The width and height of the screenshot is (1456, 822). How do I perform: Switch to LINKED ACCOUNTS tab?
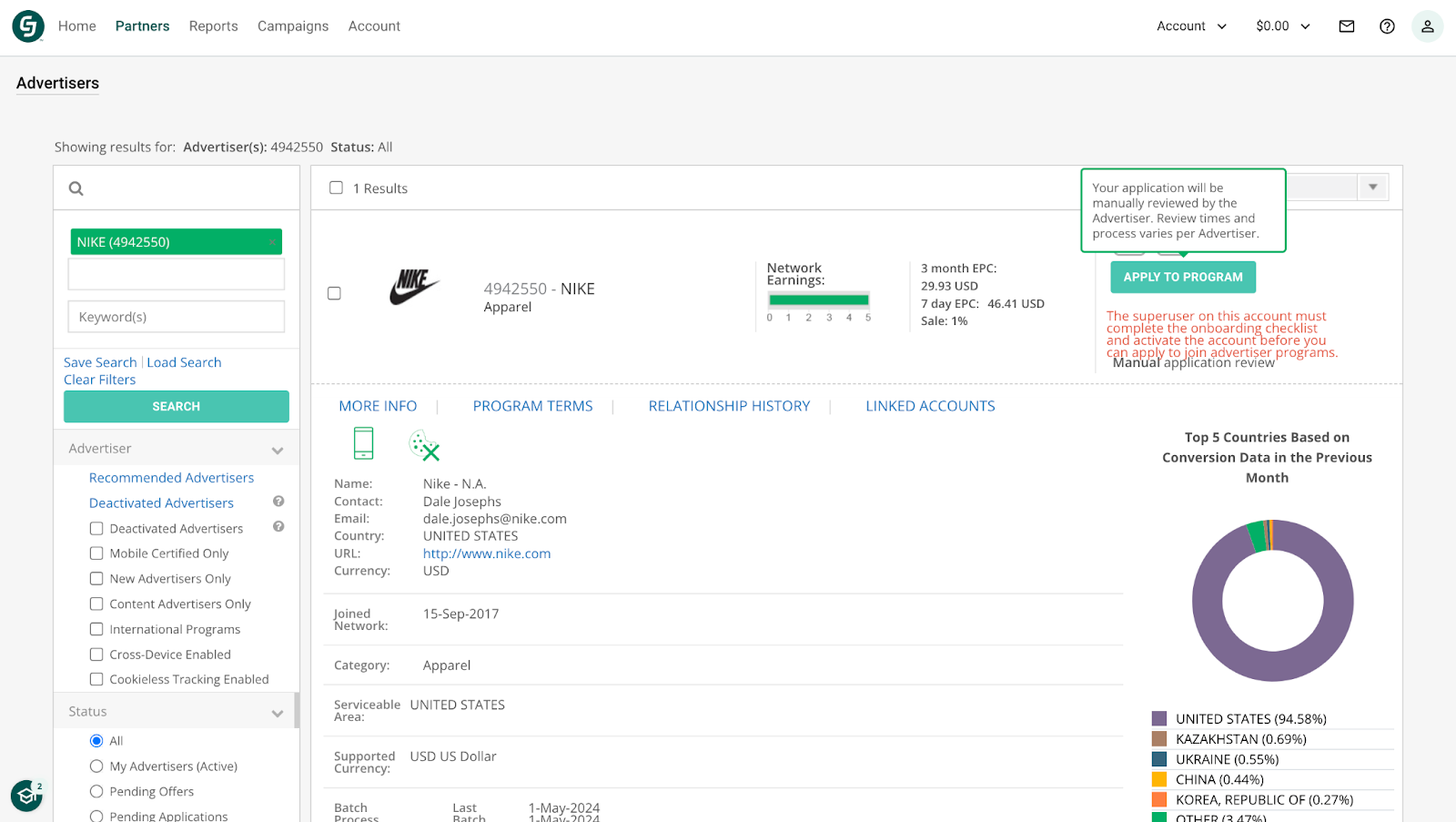pos(930,406)
